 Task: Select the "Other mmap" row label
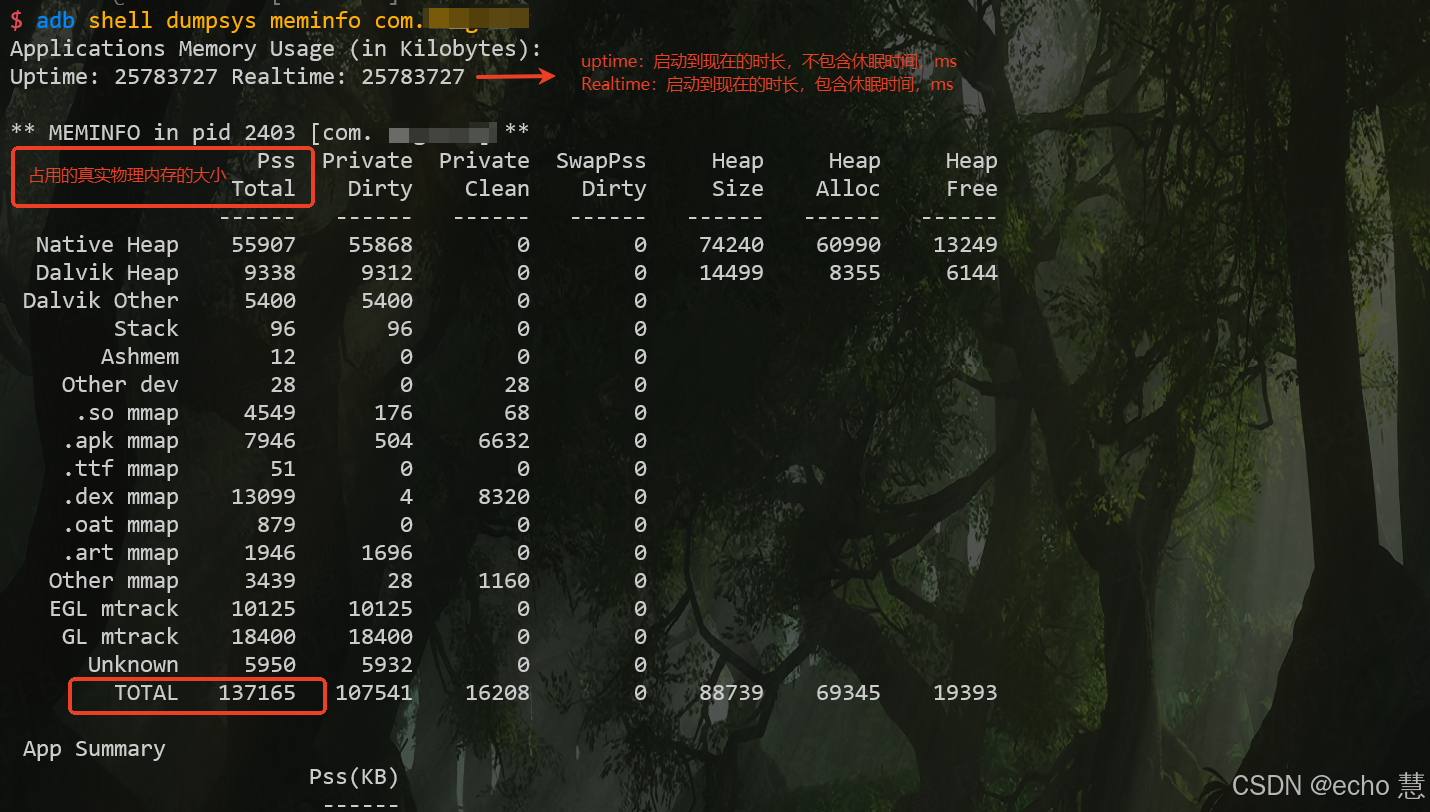pyautogui.click(x=114, y=580)
